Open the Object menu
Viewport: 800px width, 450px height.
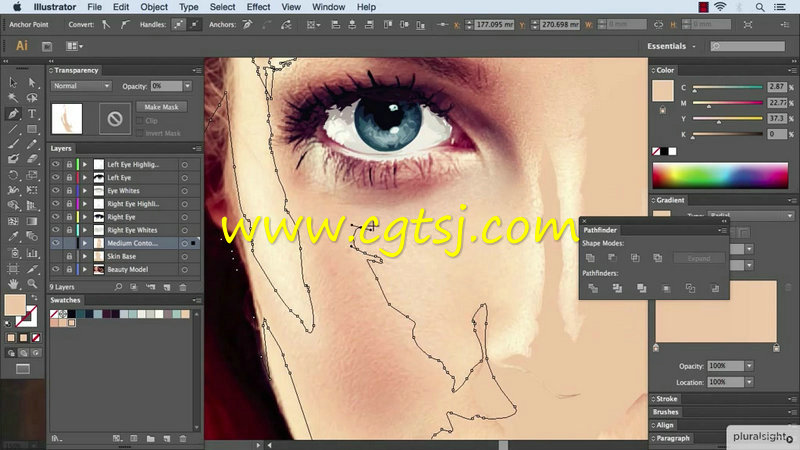[x=154, y=7]
